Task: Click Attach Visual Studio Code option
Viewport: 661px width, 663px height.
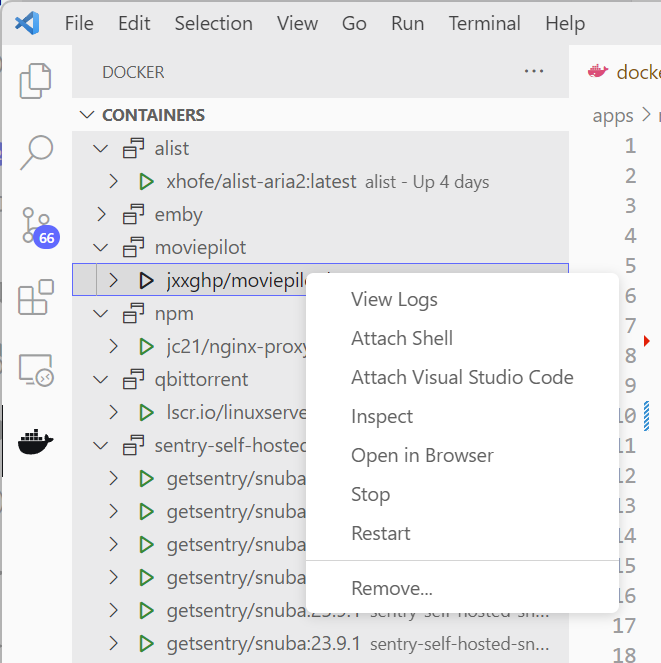Action: [x=462, y=377]
